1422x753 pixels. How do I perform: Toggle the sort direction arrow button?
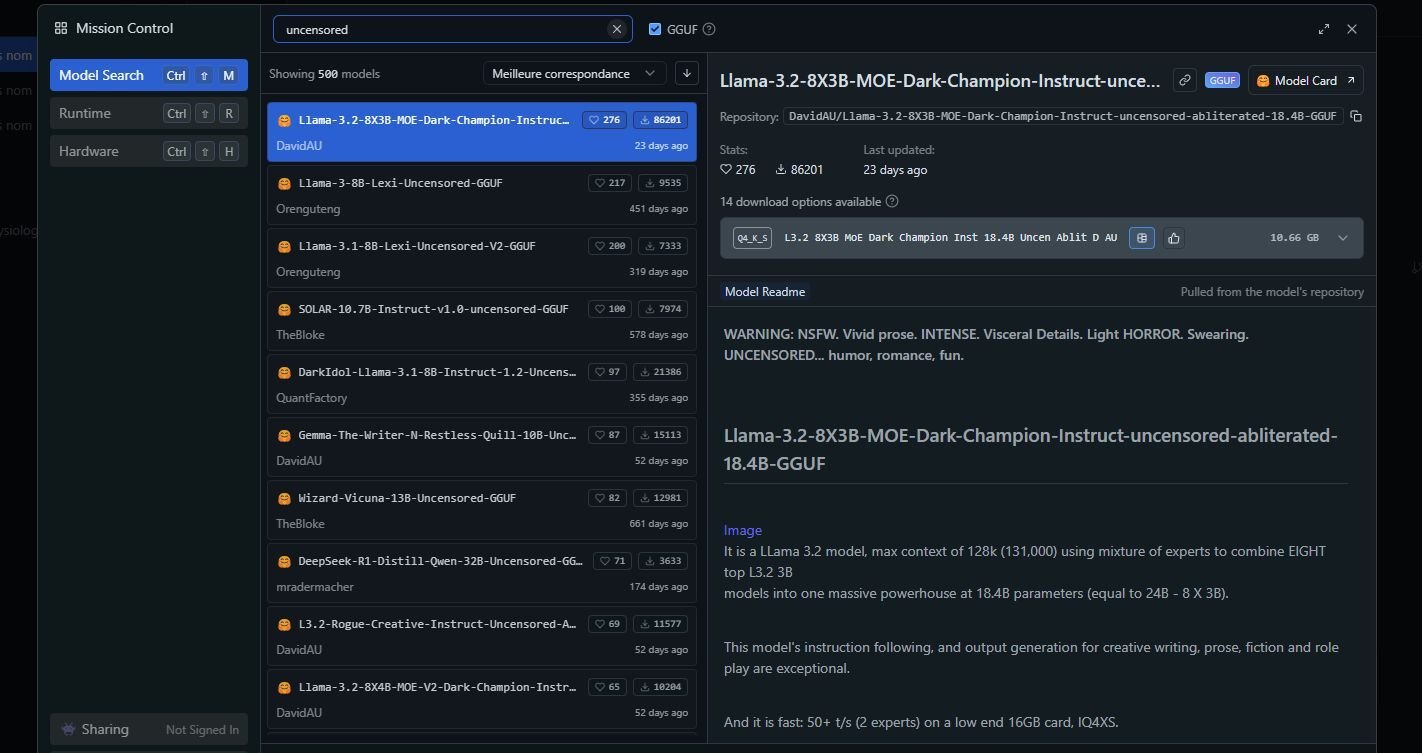pos(687,73)
